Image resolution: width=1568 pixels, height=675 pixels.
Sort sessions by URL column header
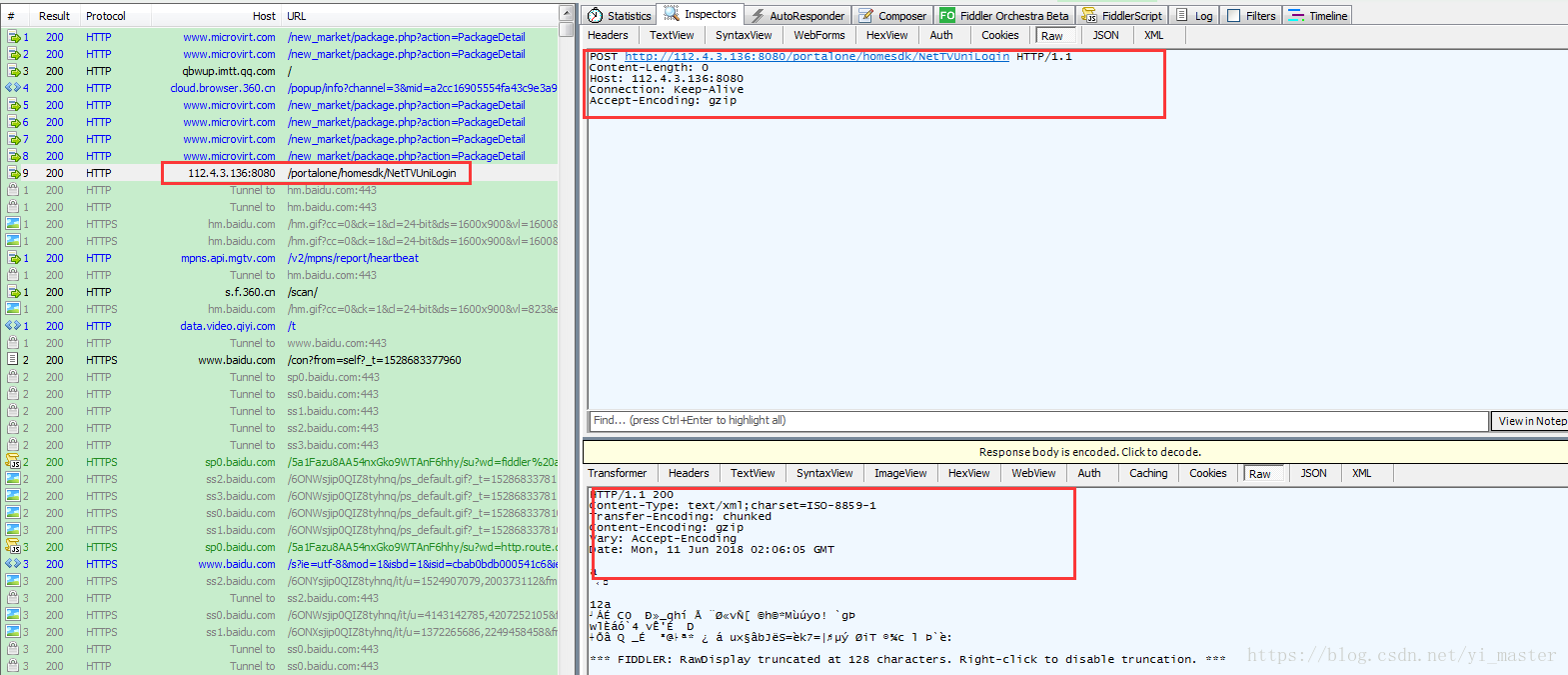(420, 16)
